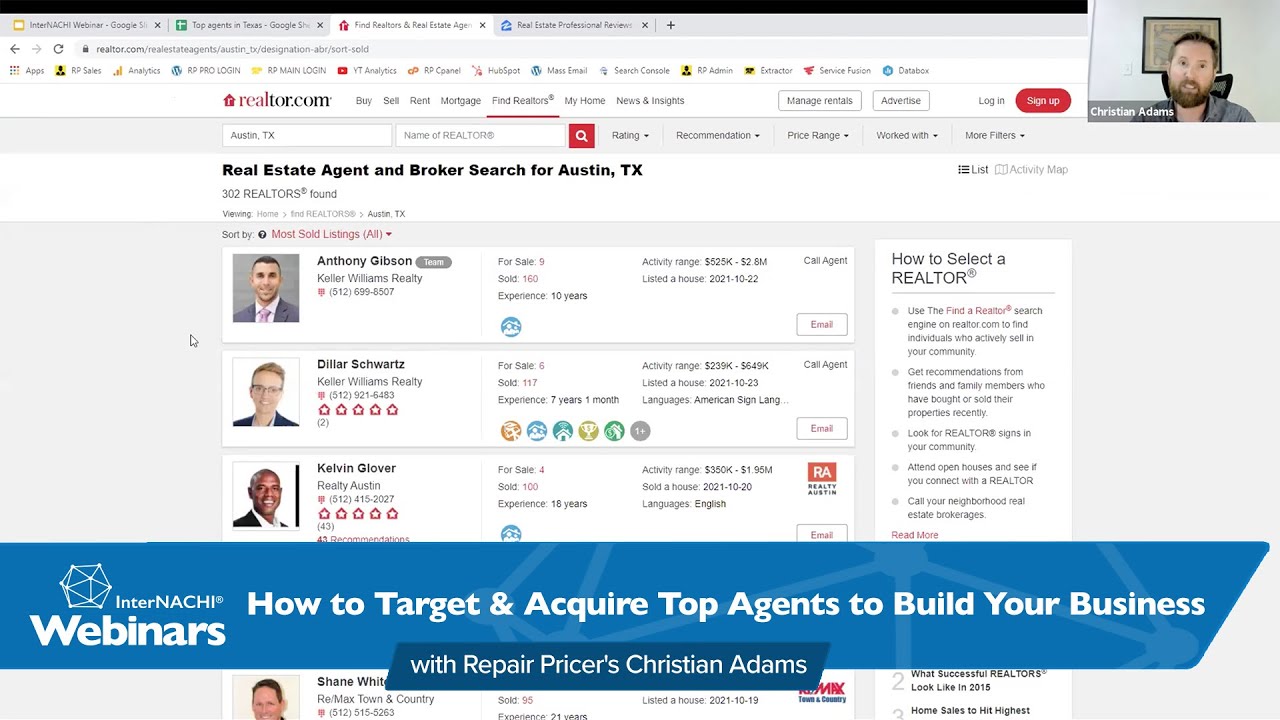Click the Sign up button
The image size is (1280, 720).
point(1043,100)
